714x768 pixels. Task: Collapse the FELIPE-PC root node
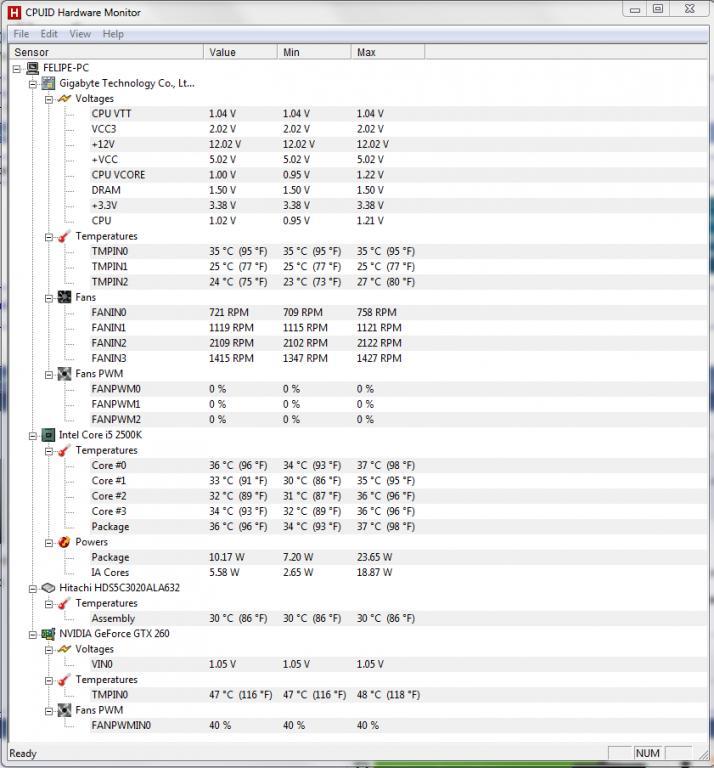point(17,69)
